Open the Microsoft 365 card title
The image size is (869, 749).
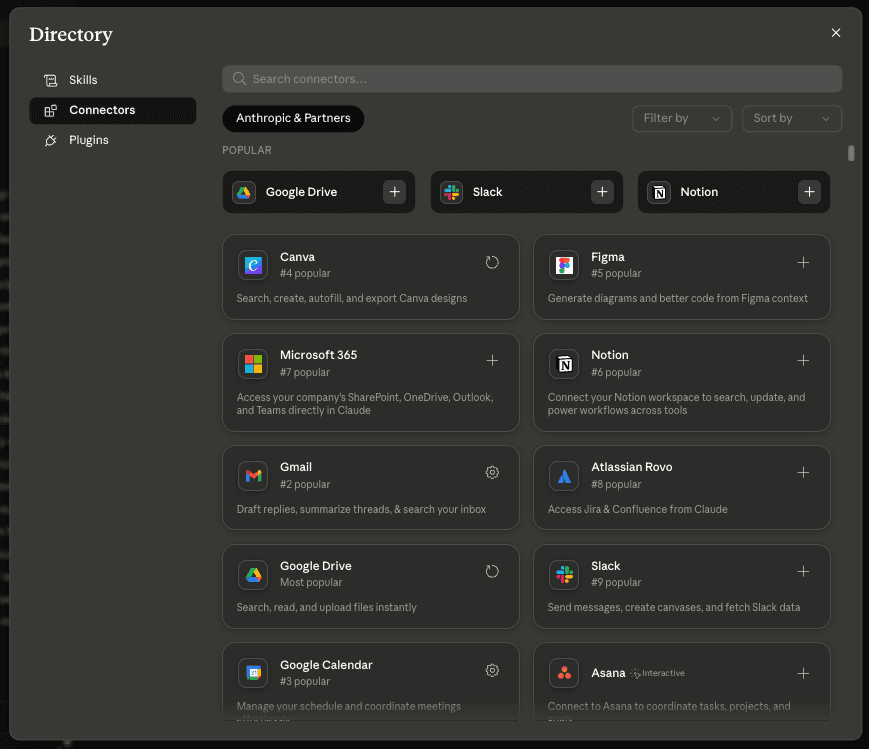click(319, 355)
